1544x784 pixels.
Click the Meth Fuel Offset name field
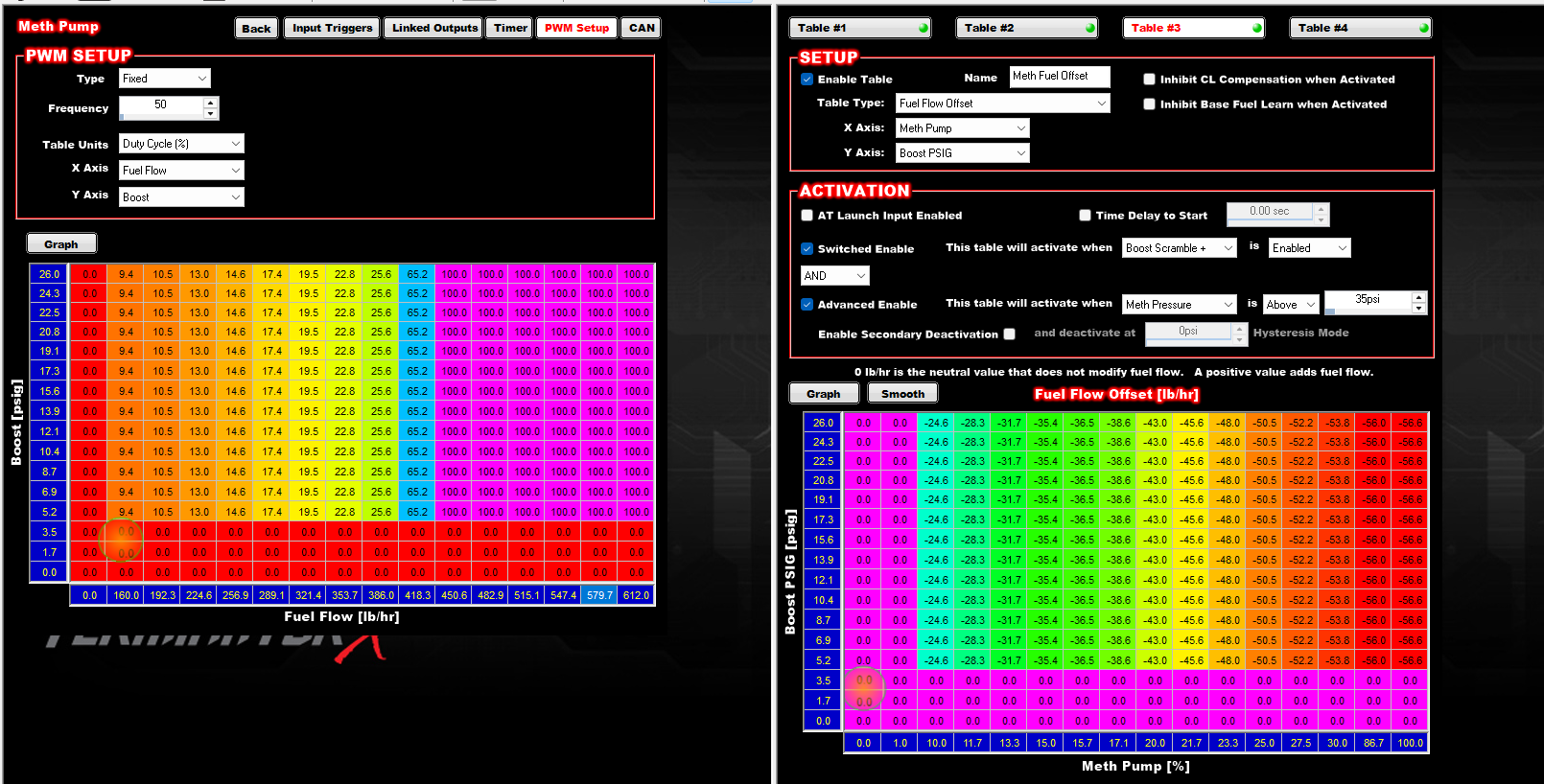point(1059,77)
